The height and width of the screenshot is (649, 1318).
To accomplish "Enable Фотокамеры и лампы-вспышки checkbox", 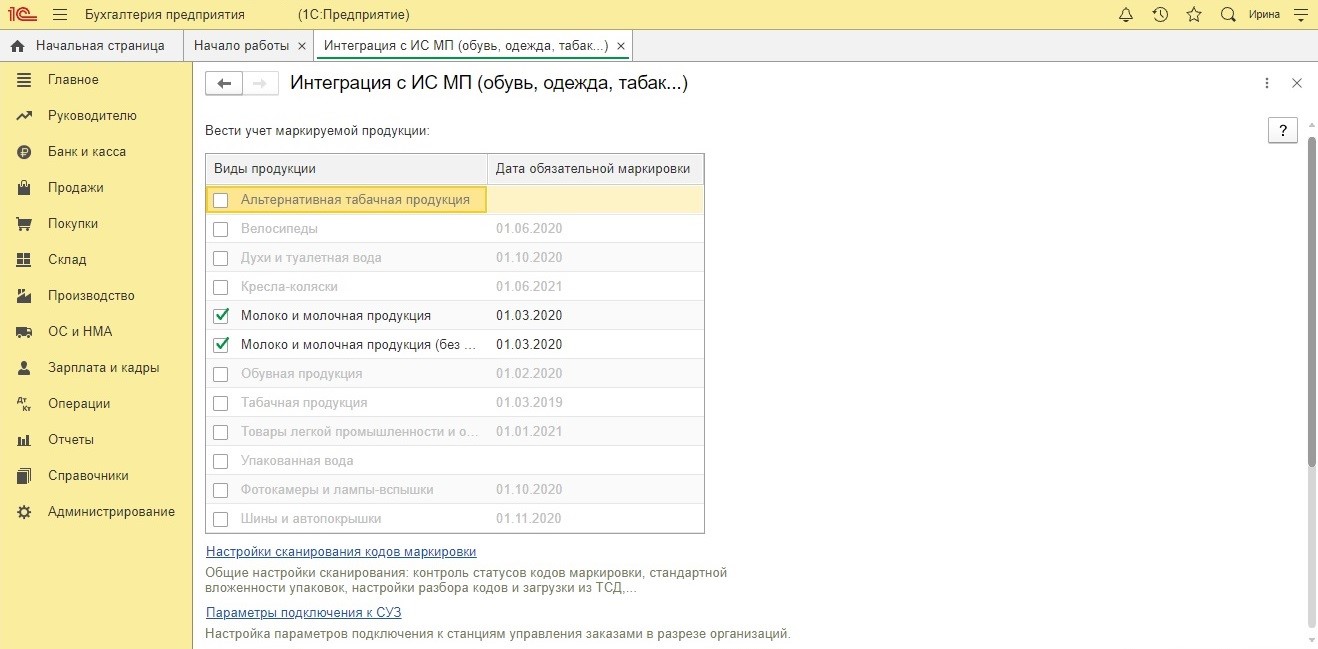I will [221, 490].
